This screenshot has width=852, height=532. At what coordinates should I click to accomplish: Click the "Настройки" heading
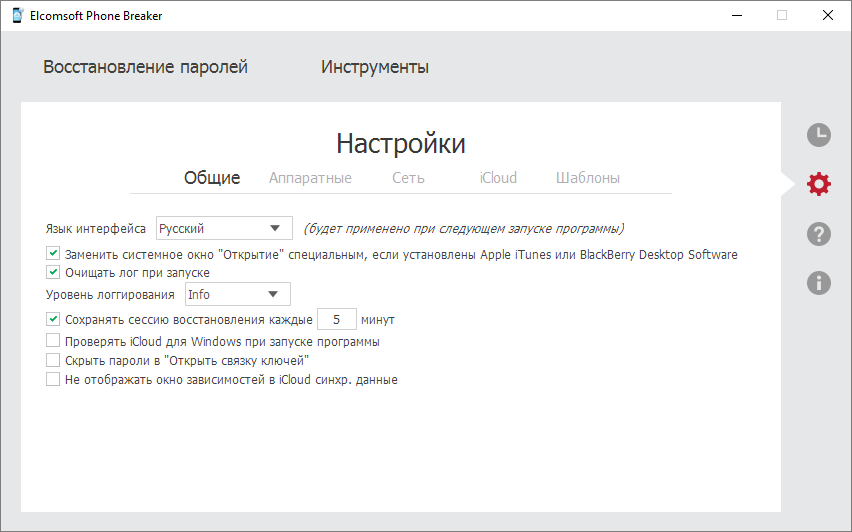(401, 144)
